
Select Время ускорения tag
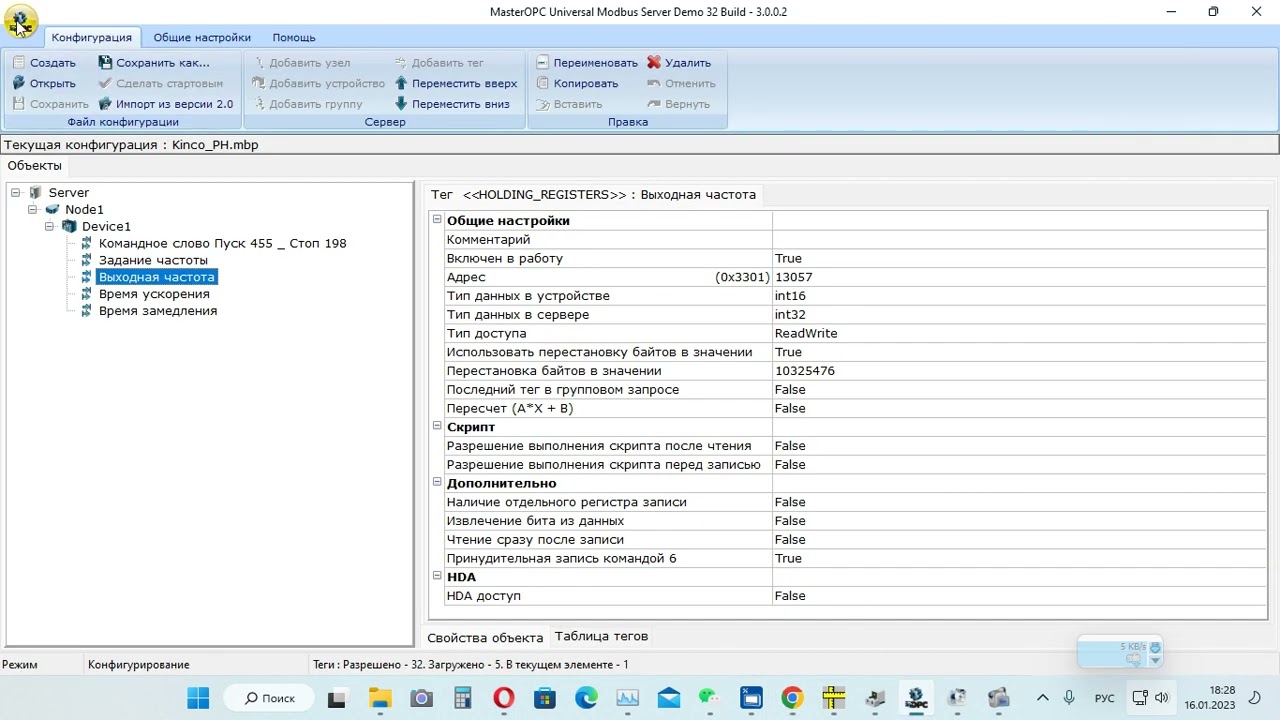pos(154,294)
